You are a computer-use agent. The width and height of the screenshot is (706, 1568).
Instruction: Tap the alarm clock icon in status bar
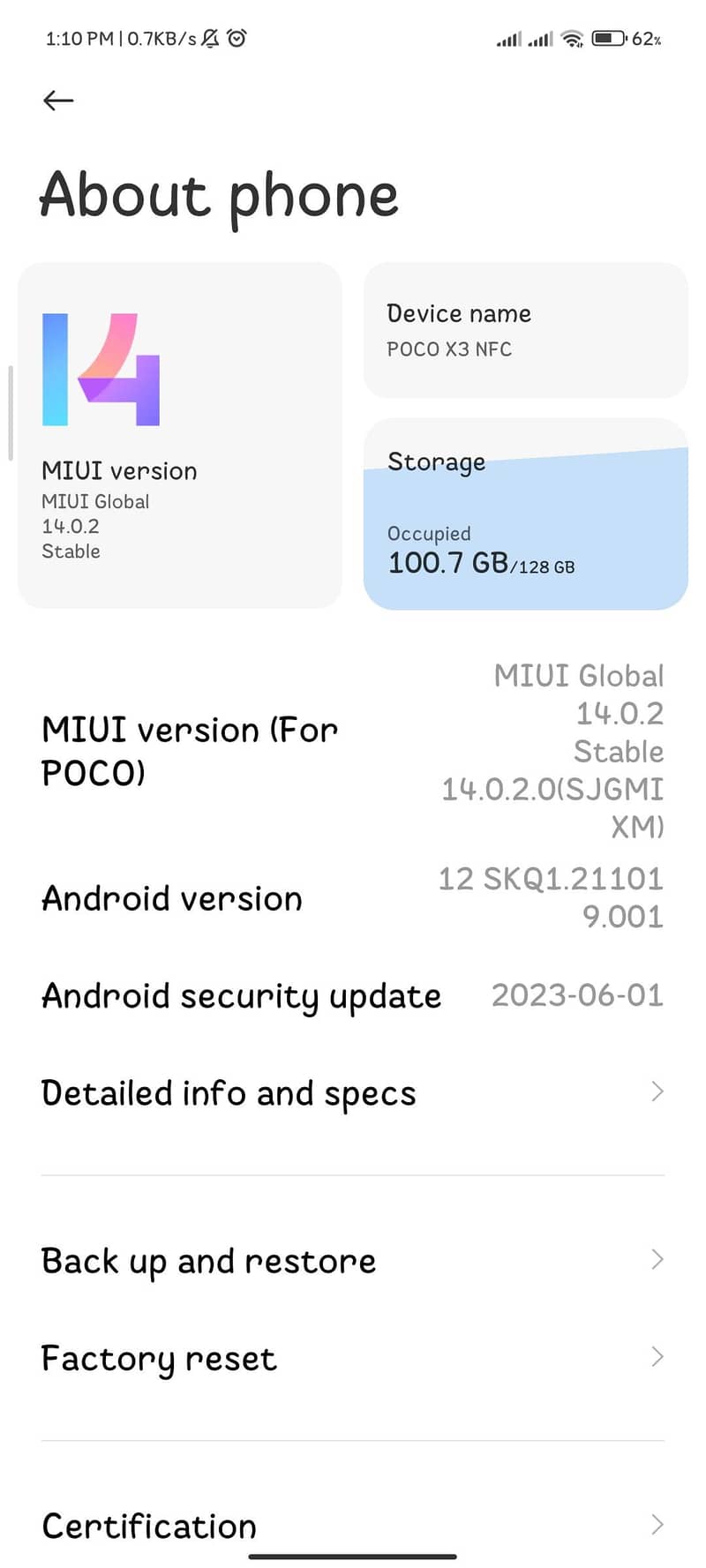pos(236,38)
